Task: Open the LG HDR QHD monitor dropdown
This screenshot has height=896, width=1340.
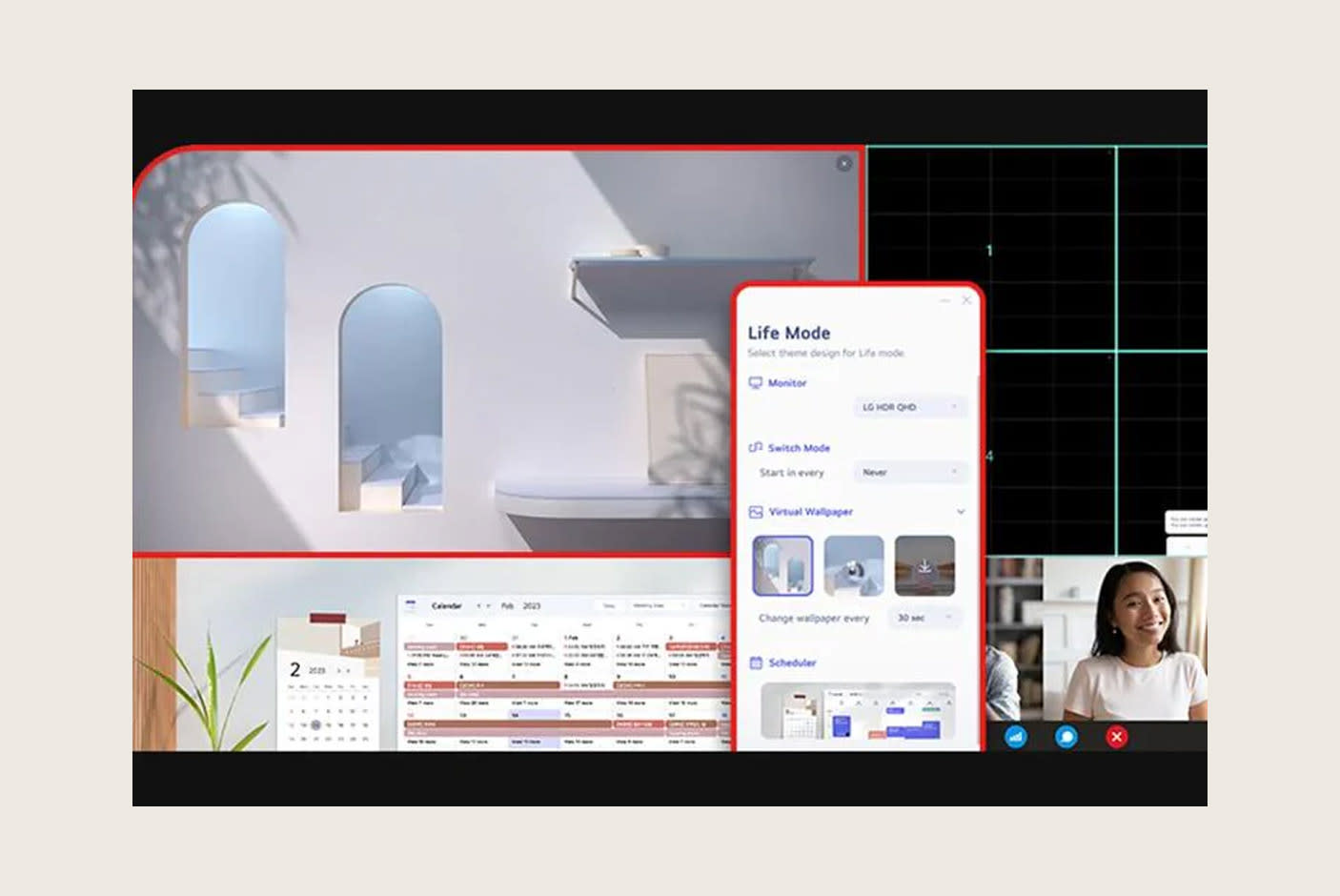Action: click(909, 407)
